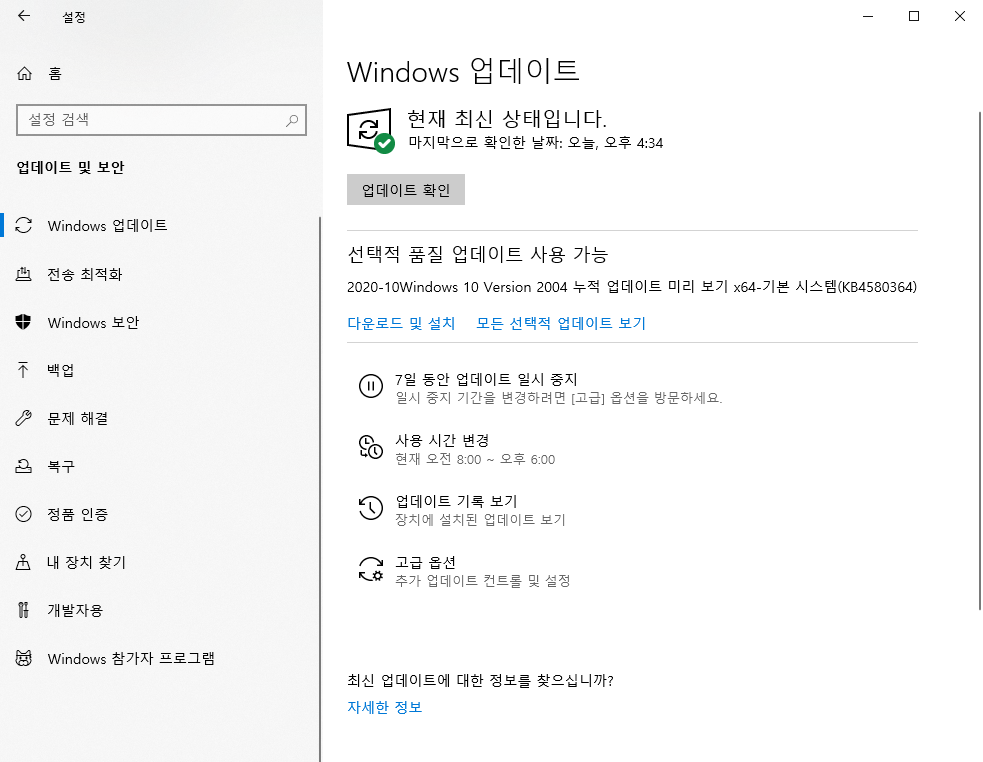This screenshot has height=762, width=983.
Task: Close the Settings window
Action: click(960, 16)
